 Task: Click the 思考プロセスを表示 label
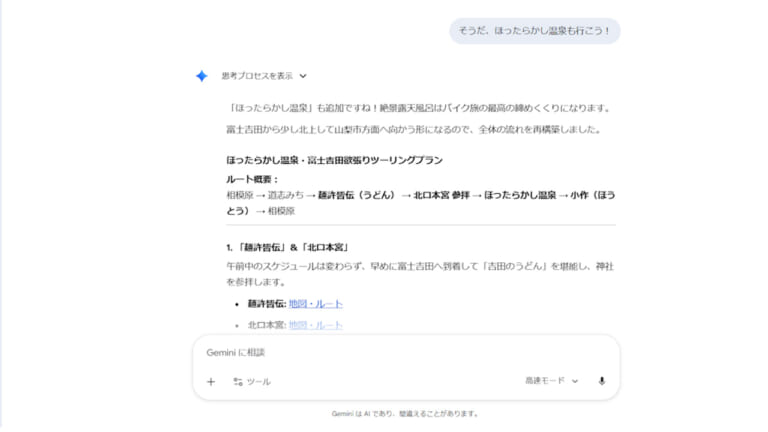[257, 76]
